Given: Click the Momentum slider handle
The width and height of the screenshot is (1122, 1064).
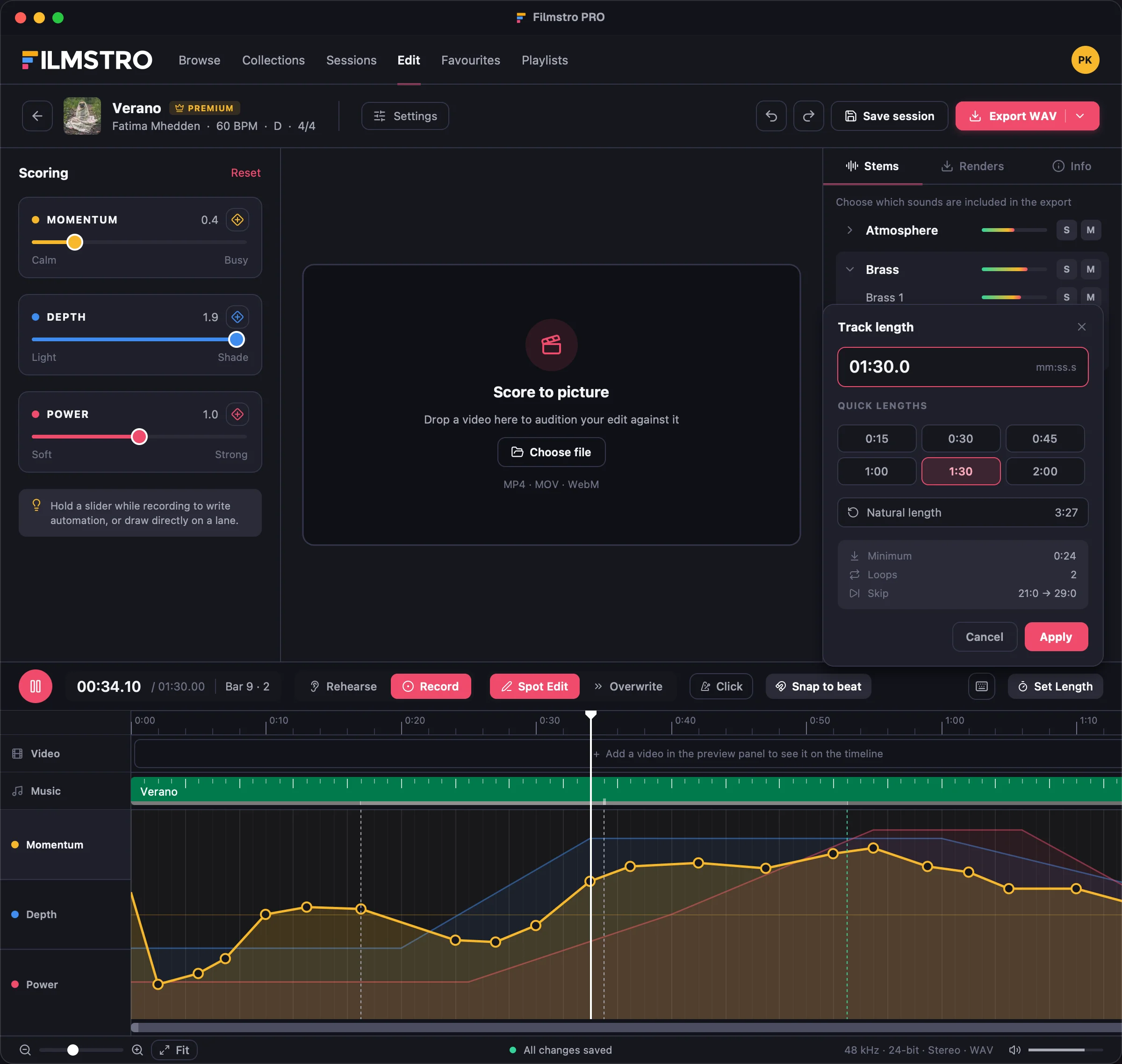Looking at the screenshot, I should 74,242.
